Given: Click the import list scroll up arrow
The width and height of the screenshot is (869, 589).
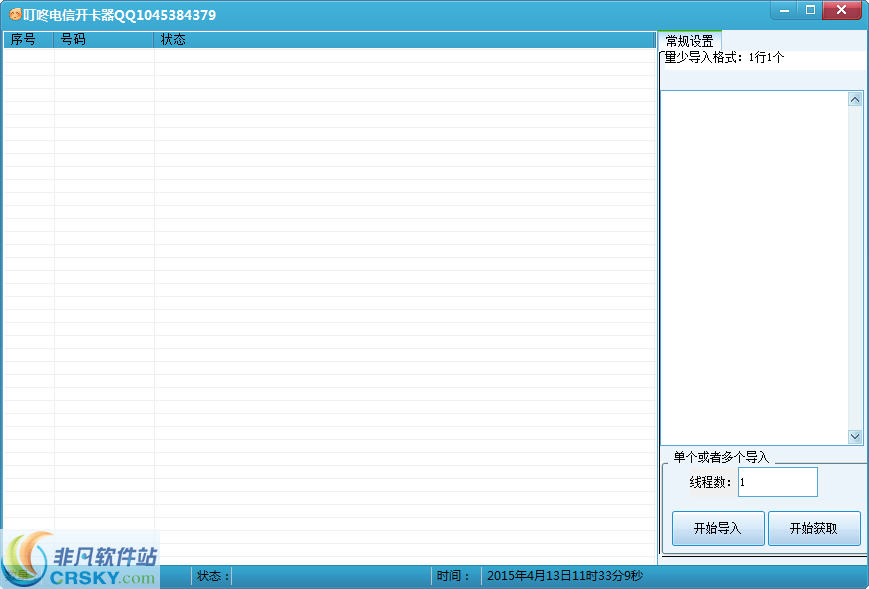Looking at the screenshot, I should tap(855, 99).
